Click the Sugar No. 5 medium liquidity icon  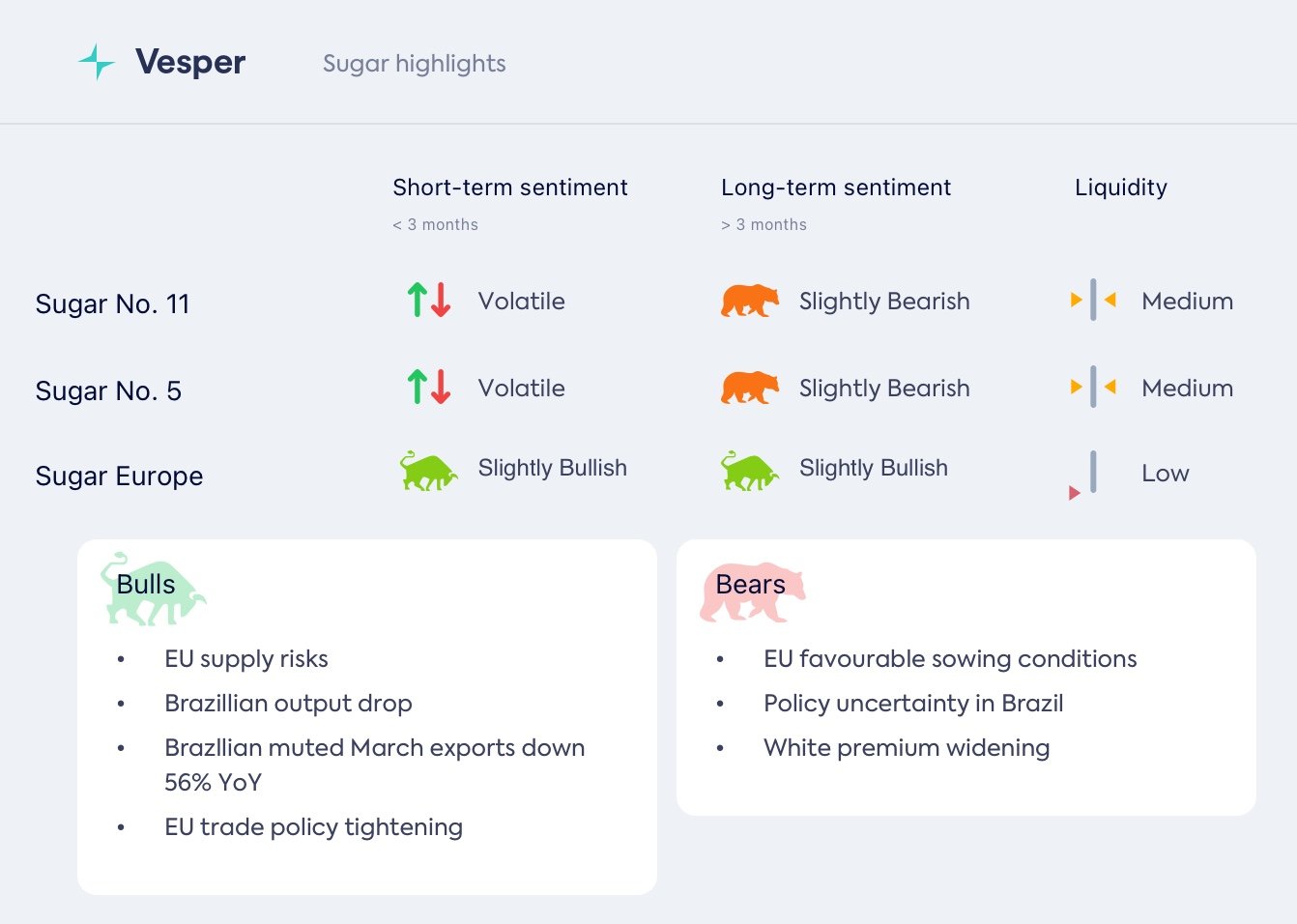point(1093,387)
